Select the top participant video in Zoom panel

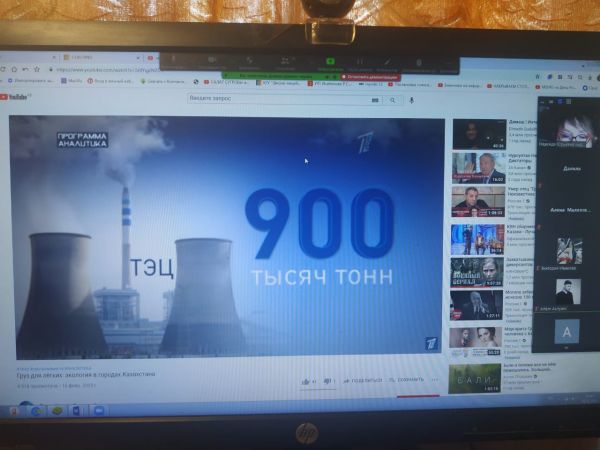572,132
